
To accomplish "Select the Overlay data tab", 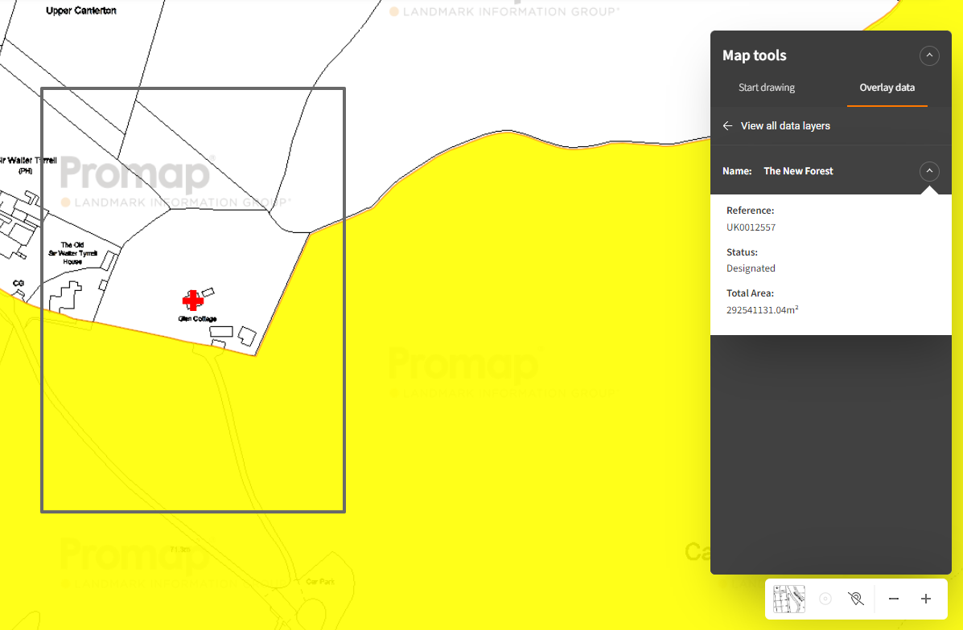I will (x=887, y=87).
